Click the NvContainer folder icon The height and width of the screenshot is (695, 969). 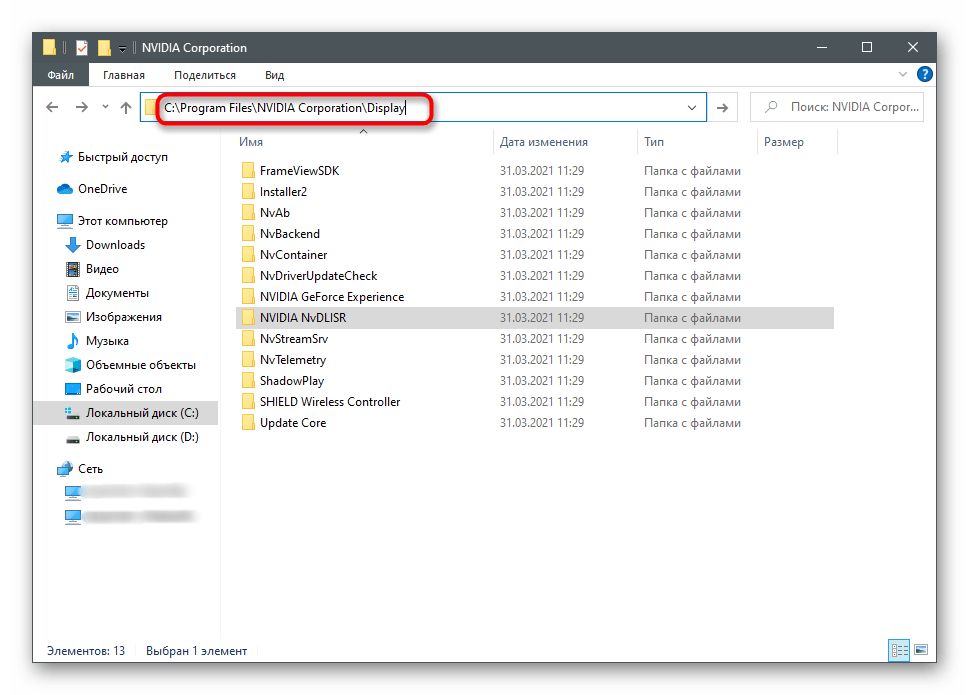[x=248, y=255]
